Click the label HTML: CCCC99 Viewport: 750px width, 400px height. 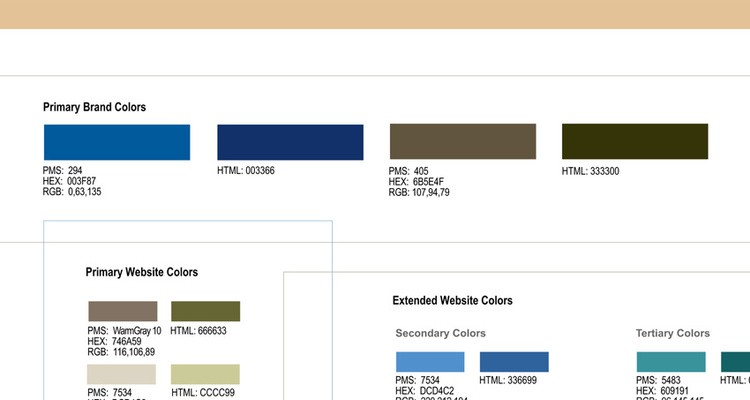click(203, 392)
